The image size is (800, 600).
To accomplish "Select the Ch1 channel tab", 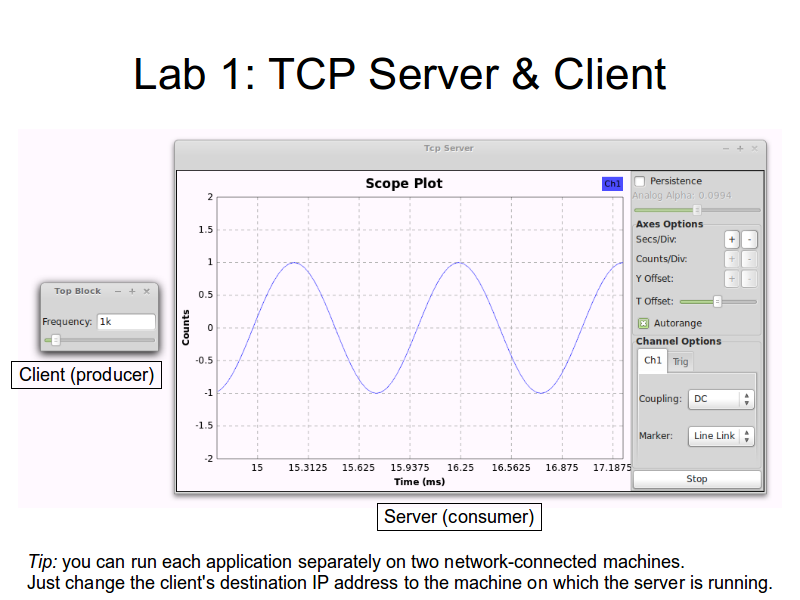I will coord(652,360).
